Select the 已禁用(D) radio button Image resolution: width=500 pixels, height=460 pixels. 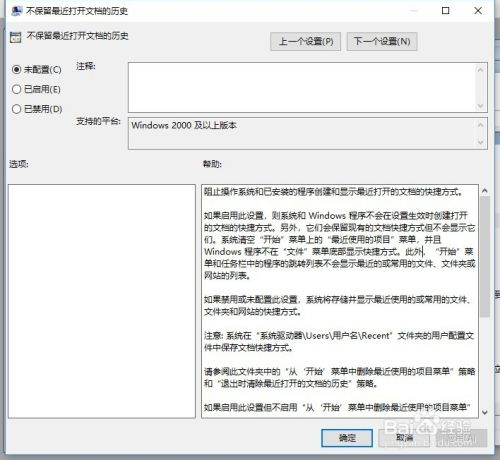17,109
